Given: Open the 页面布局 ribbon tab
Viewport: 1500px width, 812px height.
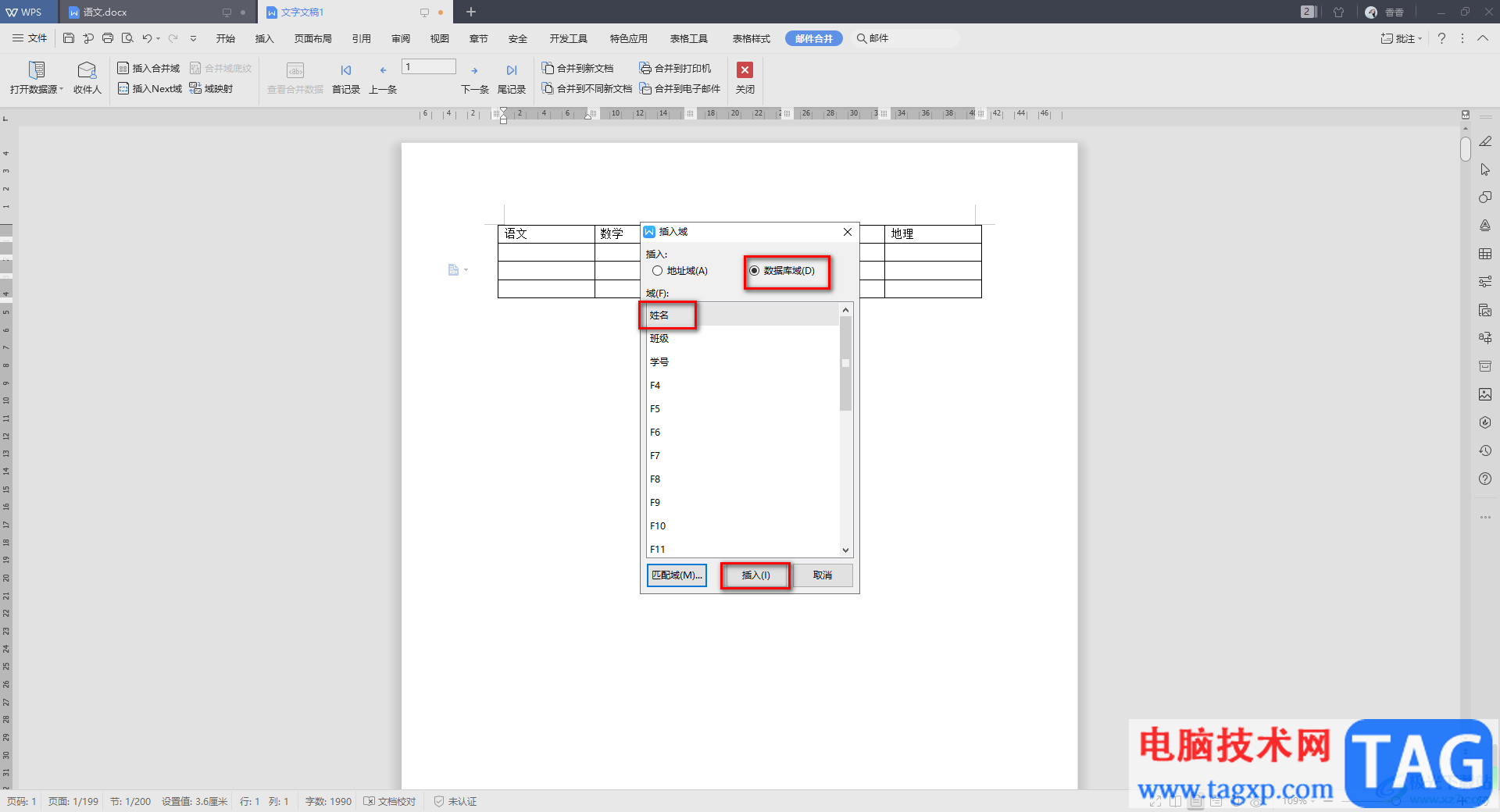Looking at the screenshot, I should click(x=312, y=38).
